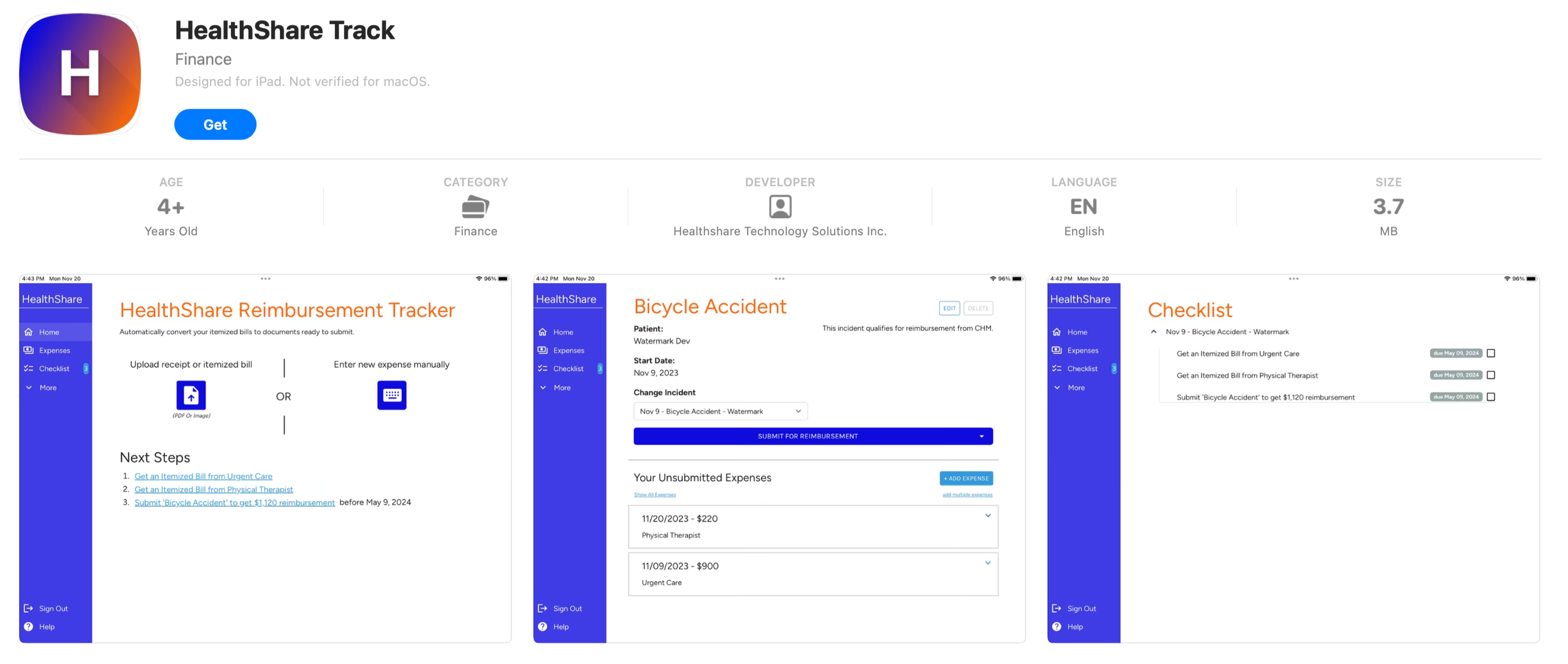Screen dimensions: 1568x664
Task: Click the upload receipt file icon
Action: pos(191,396)
